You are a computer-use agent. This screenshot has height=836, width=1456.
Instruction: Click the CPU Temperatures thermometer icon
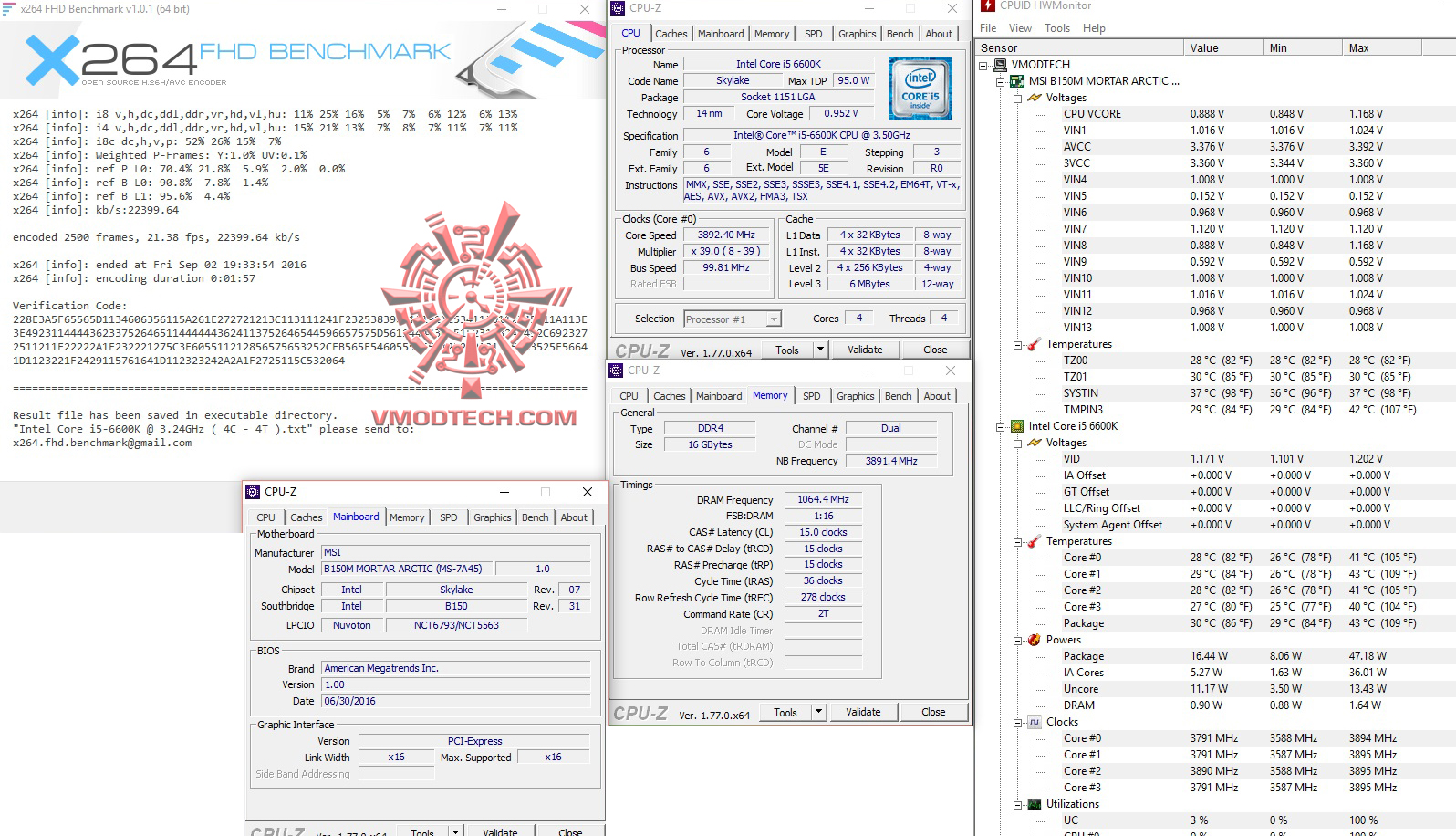click(1035, 541)
